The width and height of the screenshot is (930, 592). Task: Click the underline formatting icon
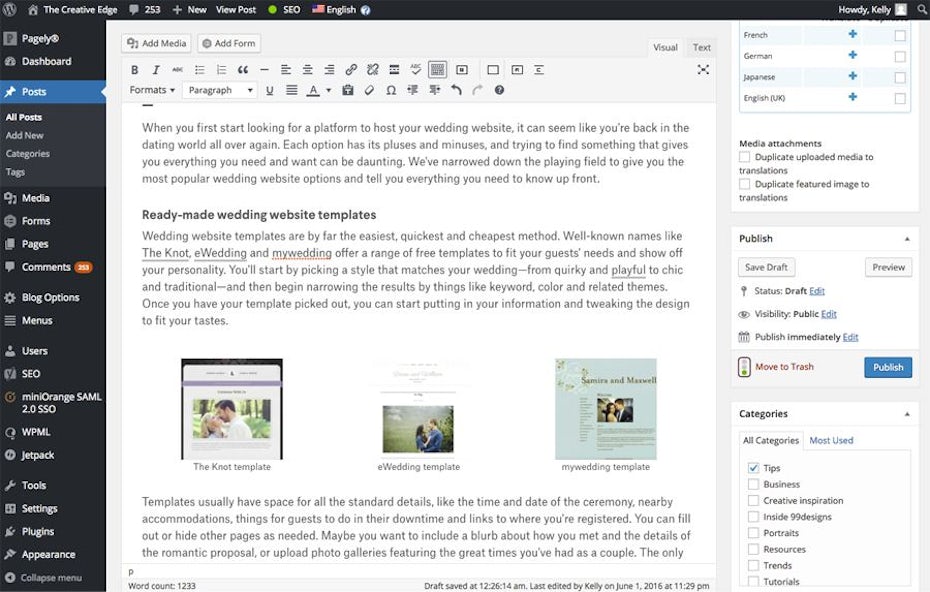(x=269, y=90)
